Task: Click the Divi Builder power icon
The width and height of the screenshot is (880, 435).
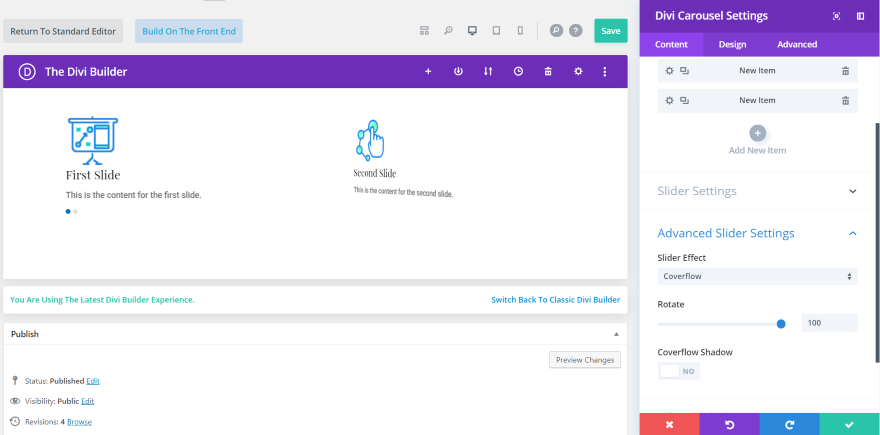Action: click(459, 71)
